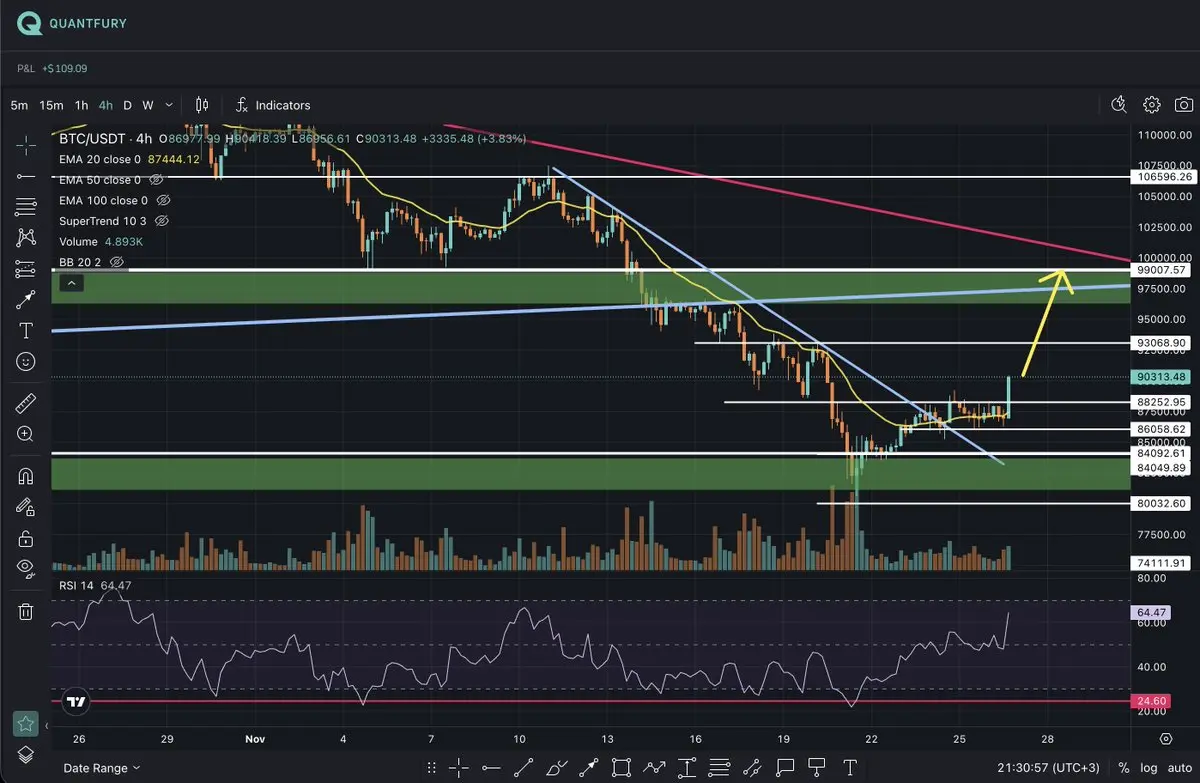Select the price range measure tool in bottom toolbar
Screen dimensions: 1200x783
click(687, 767)
